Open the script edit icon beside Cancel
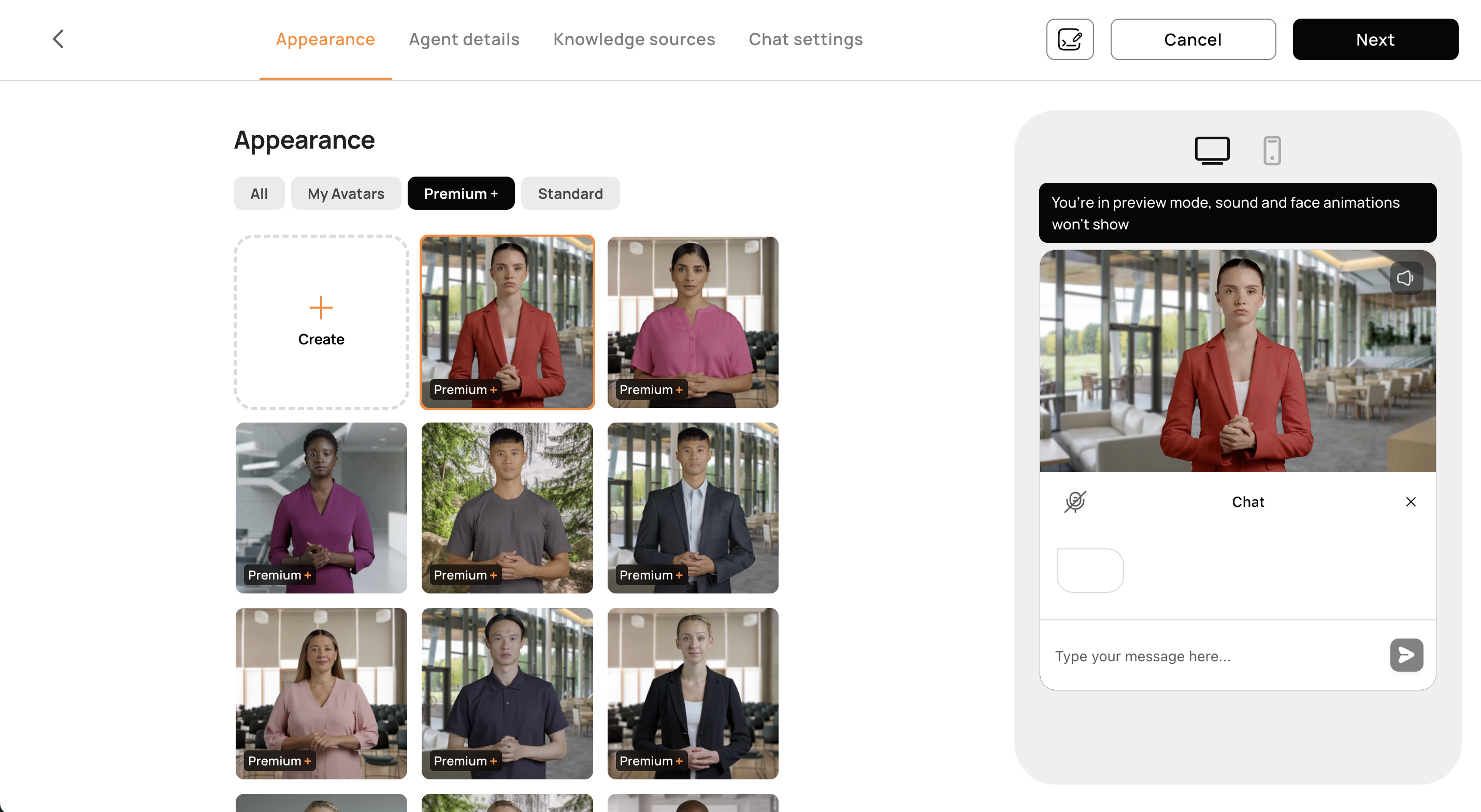This screenshot has width=1481, height=812. [x=1069, y=39]
